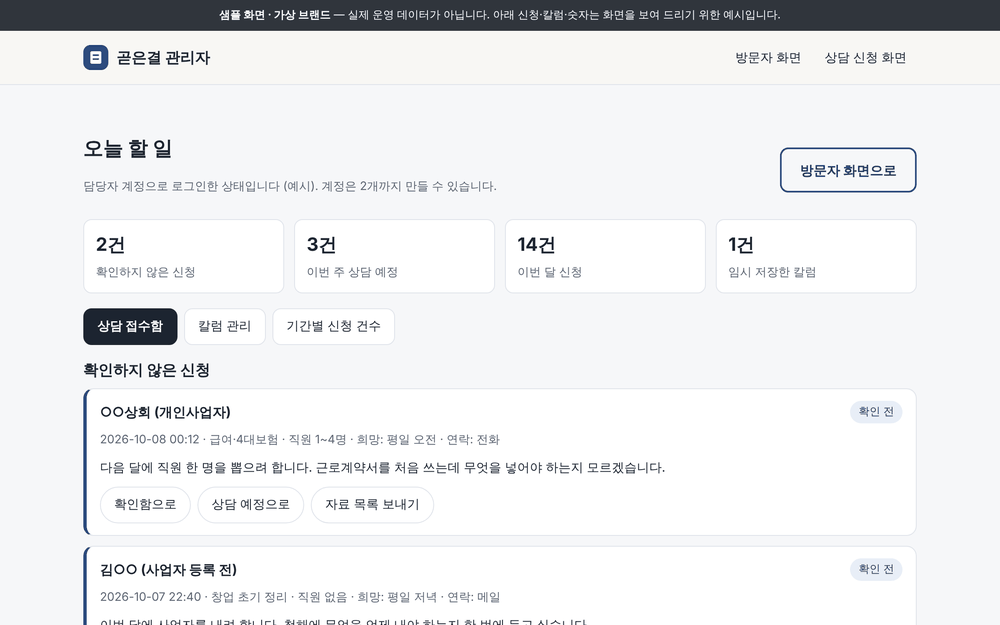Click 확인 전 badge on ○○상회 card
The image size is (1000, 625).
876,412
